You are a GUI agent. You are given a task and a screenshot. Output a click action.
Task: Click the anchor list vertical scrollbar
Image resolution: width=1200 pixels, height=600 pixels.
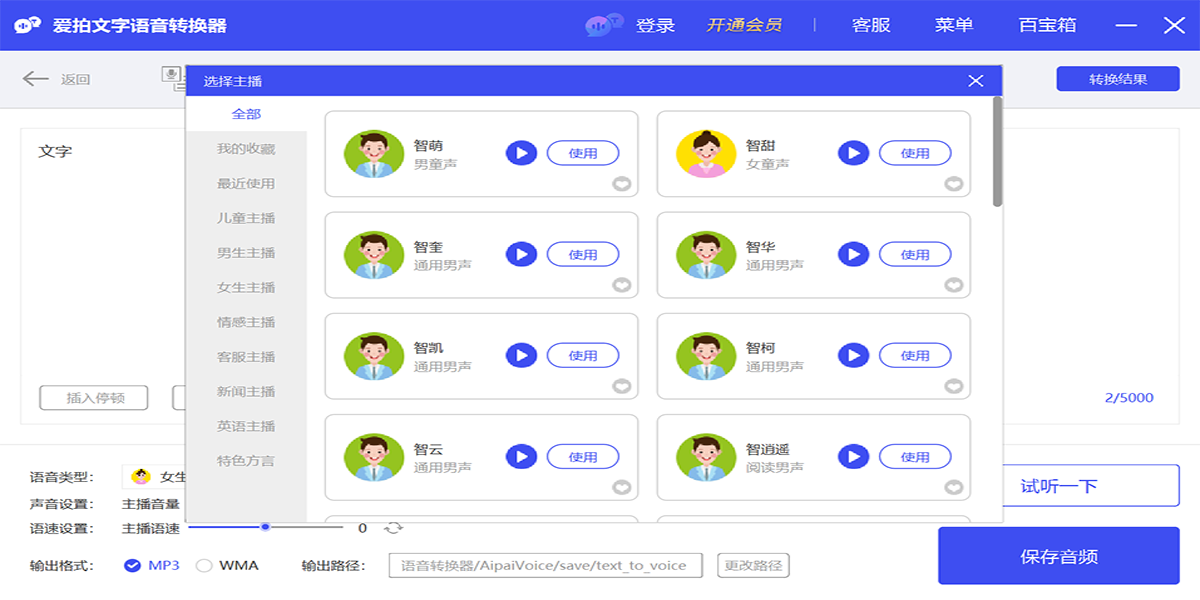997,152
